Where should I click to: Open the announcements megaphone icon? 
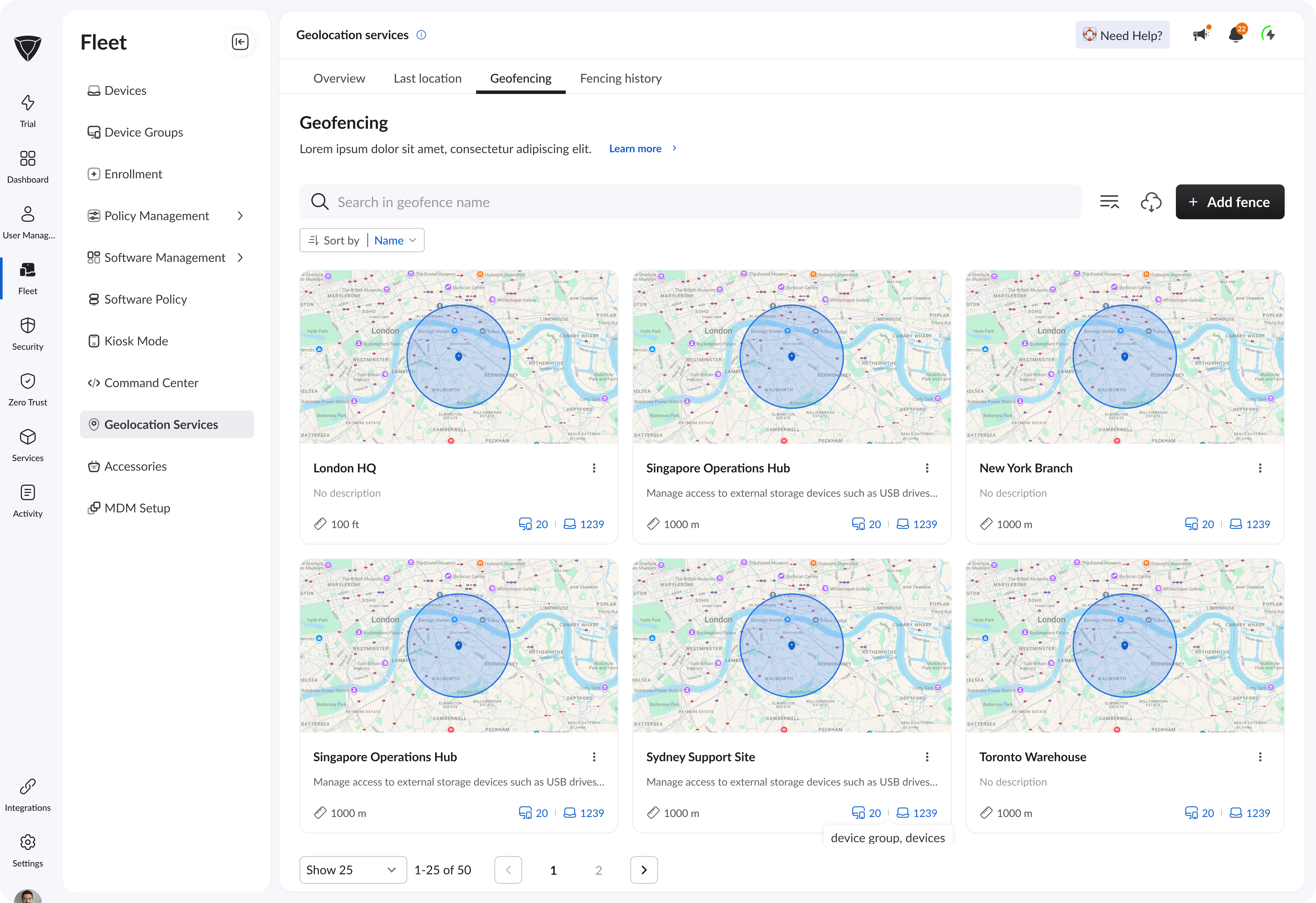(x=1201, y=35)
